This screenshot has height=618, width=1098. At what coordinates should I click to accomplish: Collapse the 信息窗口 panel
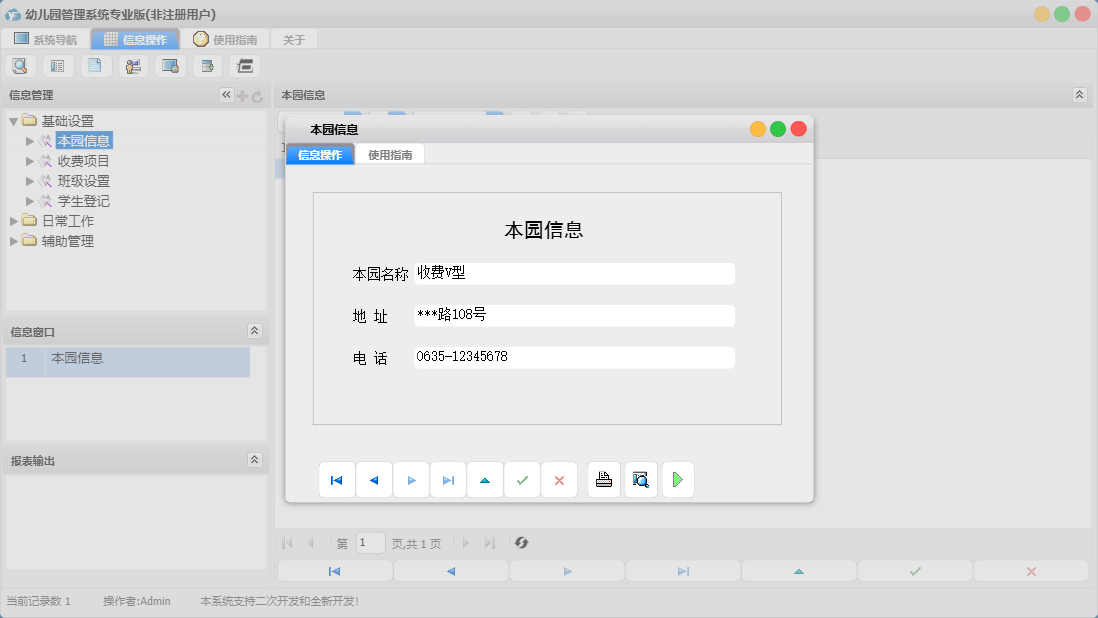[257, 331]
